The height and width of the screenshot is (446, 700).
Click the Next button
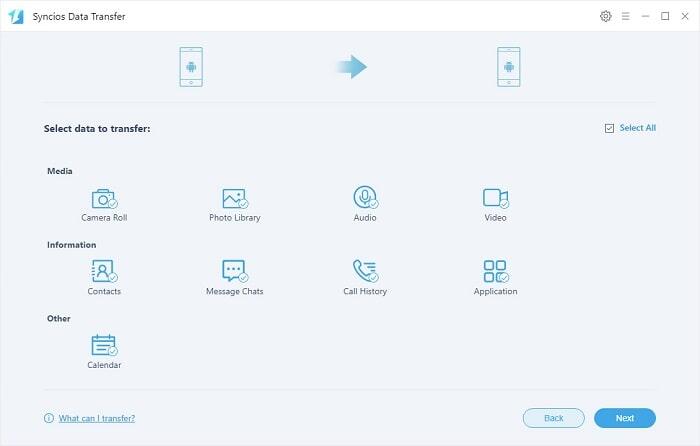click(624, 418)
